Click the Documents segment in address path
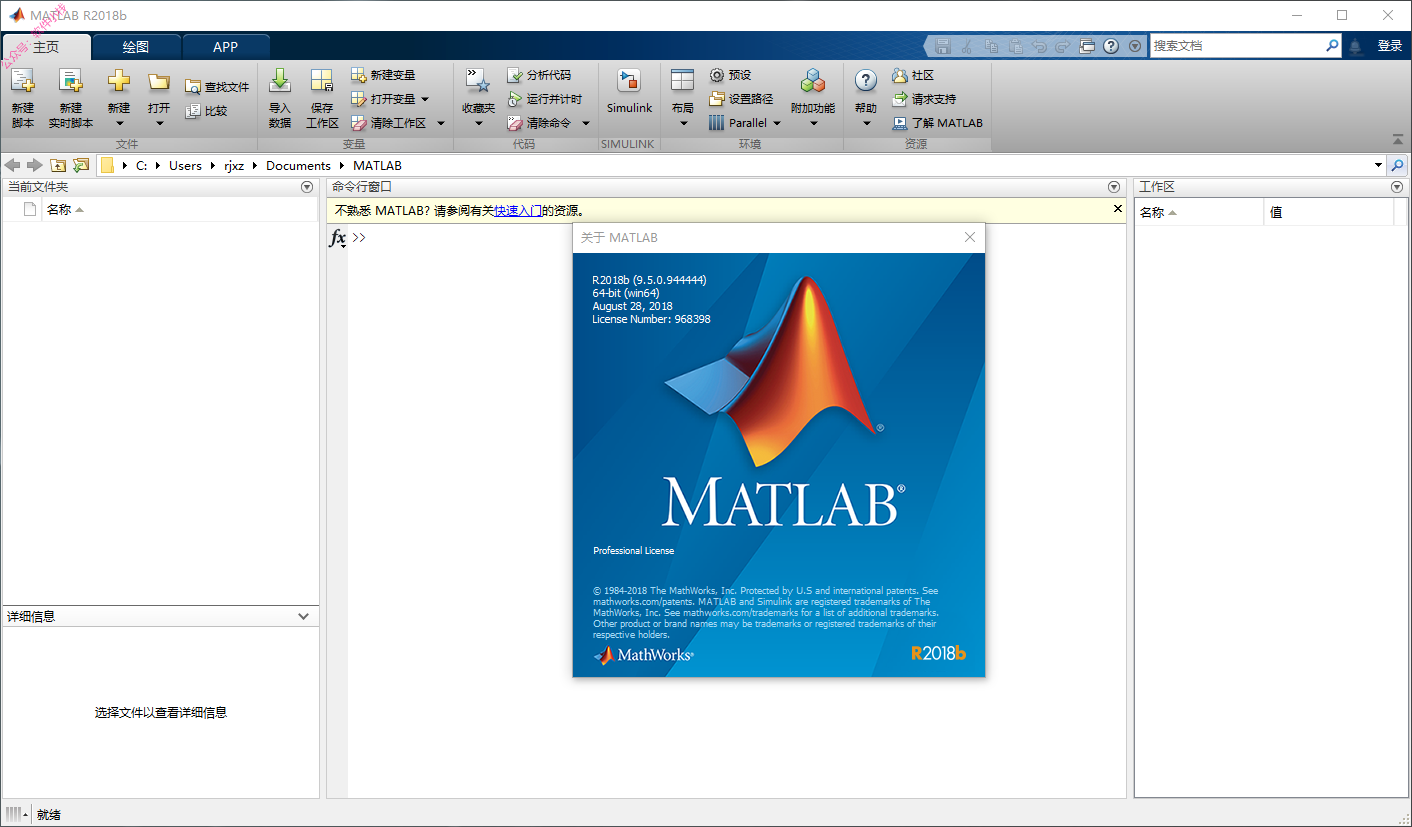The height and width of the screenshot is (827, 1412). tap(298, 166)
